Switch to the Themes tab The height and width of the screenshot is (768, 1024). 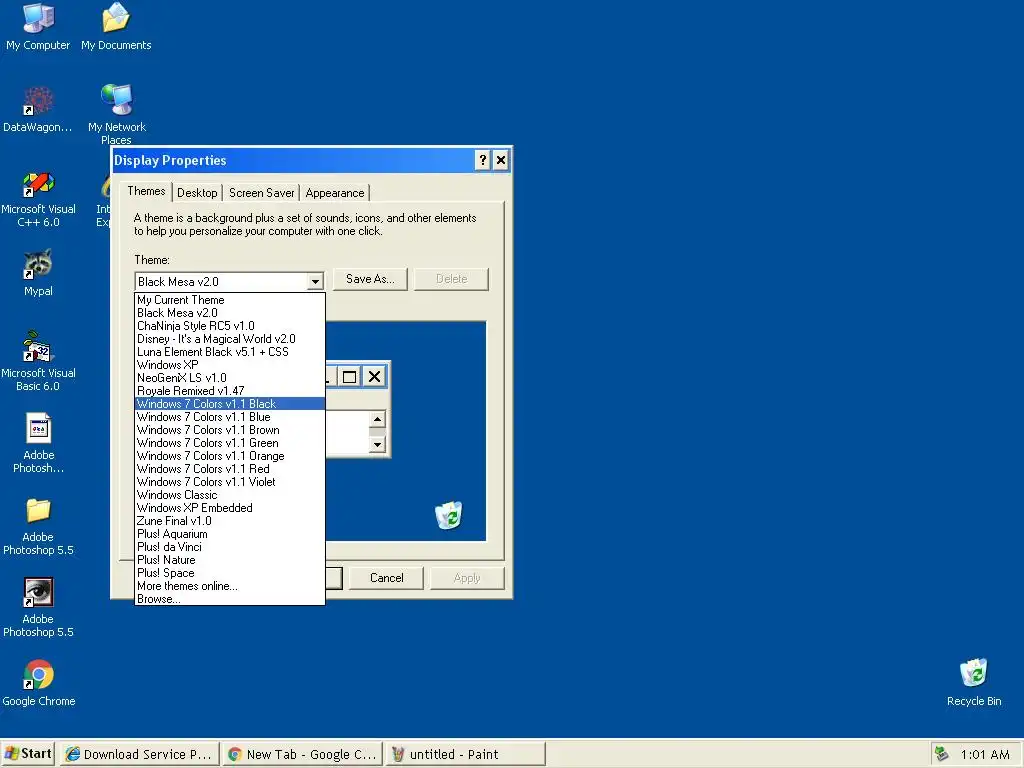tap(146, 191)
